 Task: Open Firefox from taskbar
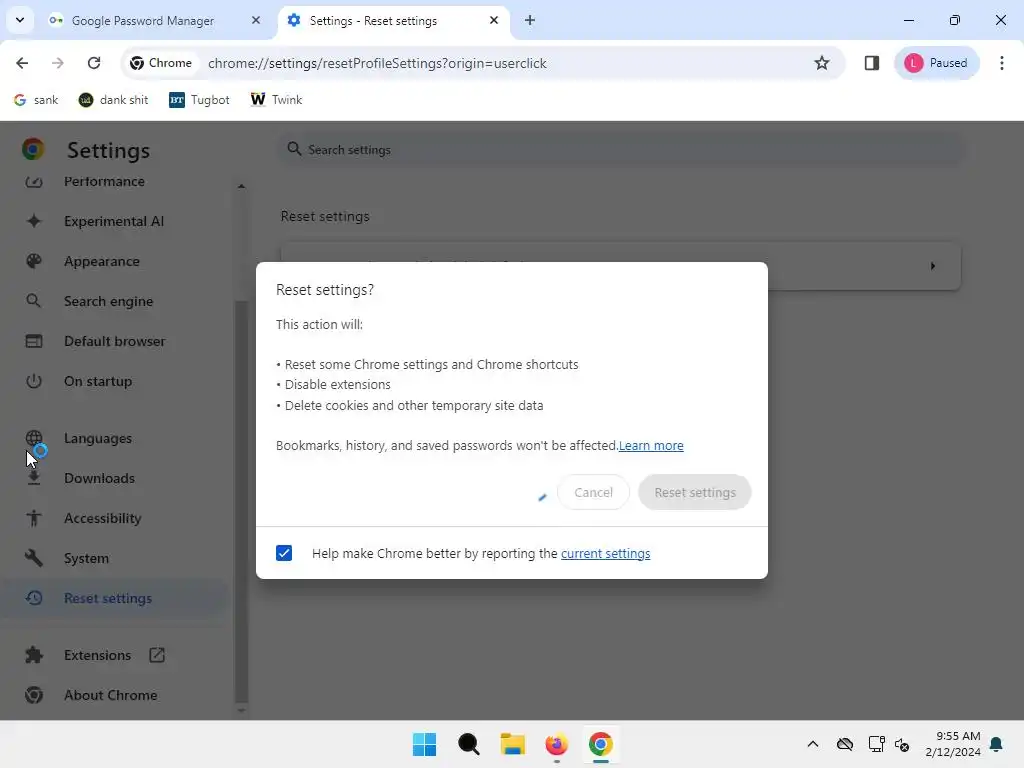click(x=556, y=744)
